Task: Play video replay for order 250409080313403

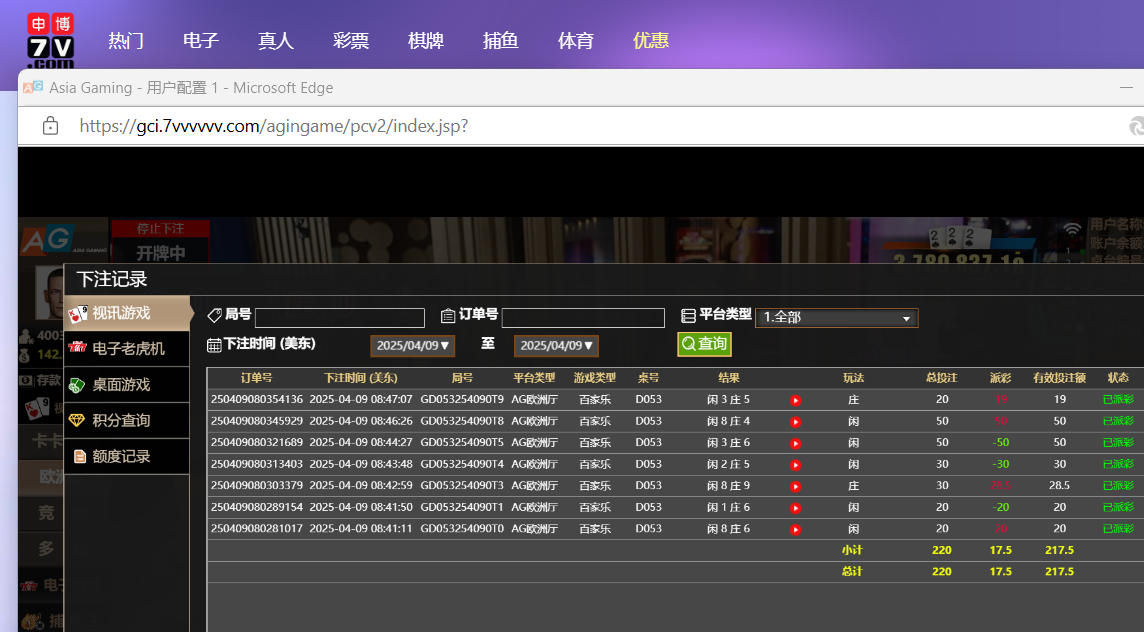Action: coord(795,465)
